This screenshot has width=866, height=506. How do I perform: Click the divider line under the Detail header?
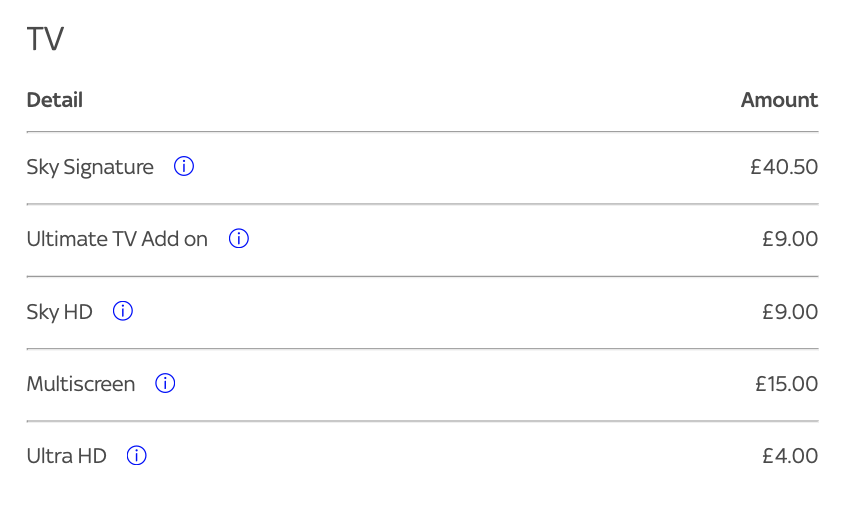point(422,132)
